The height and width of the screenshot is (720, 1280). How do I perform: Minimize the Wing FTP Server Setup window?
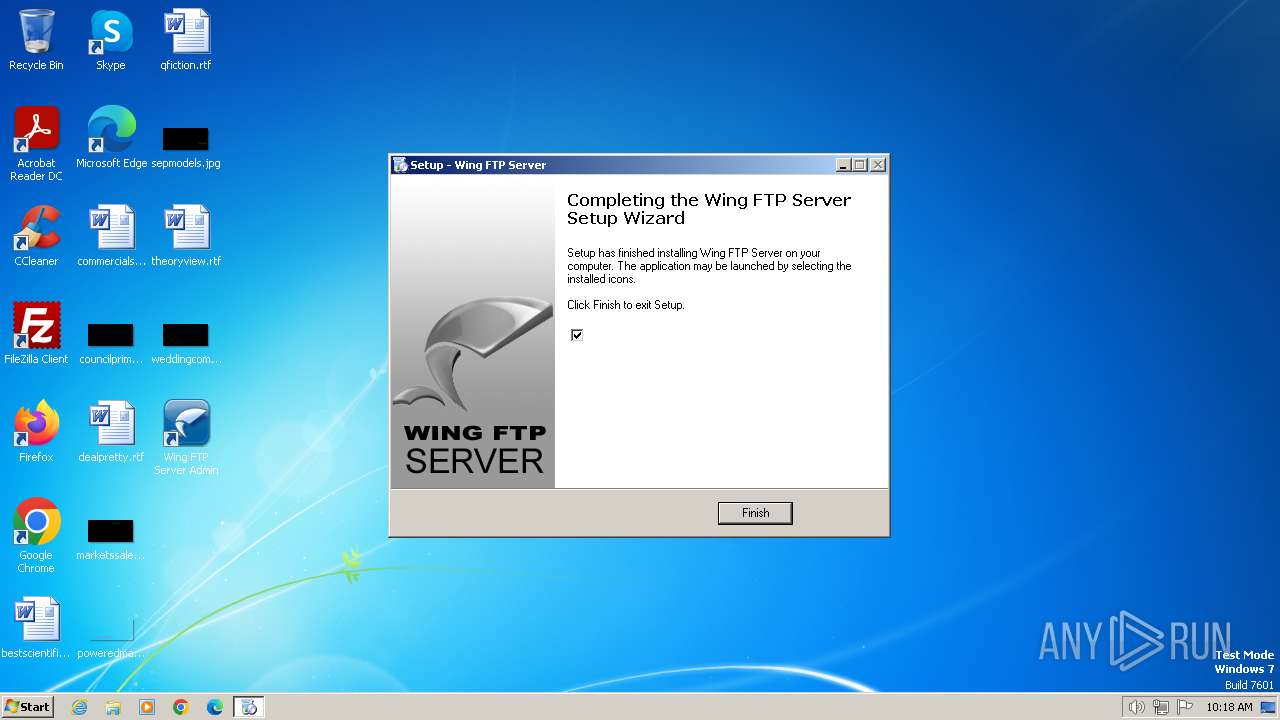[843, 165]
